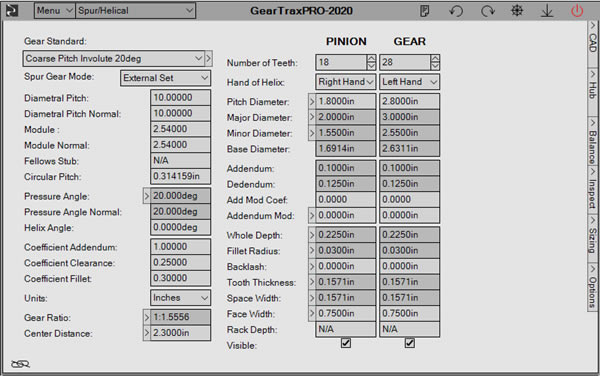This screenshot has height=377, width=600.
Task: Click arrow beside pinion Space Width
Action: (312, 298)
